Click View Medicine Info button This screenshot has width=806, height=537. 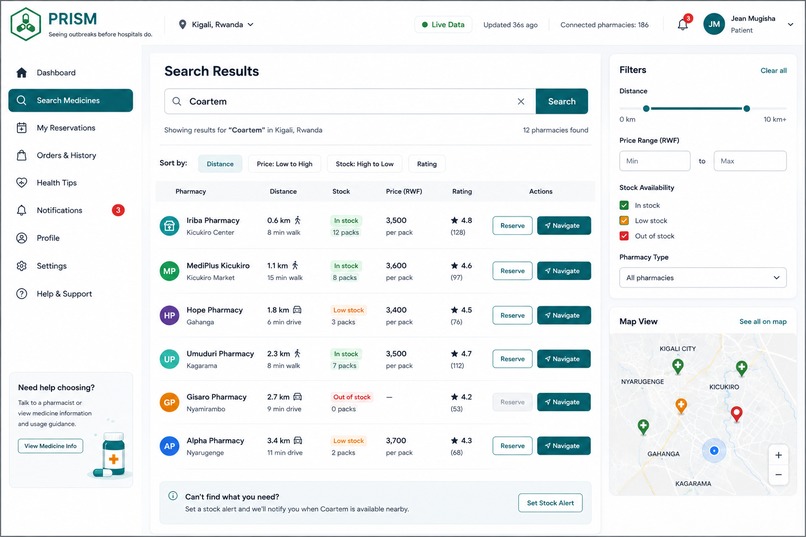50,446
